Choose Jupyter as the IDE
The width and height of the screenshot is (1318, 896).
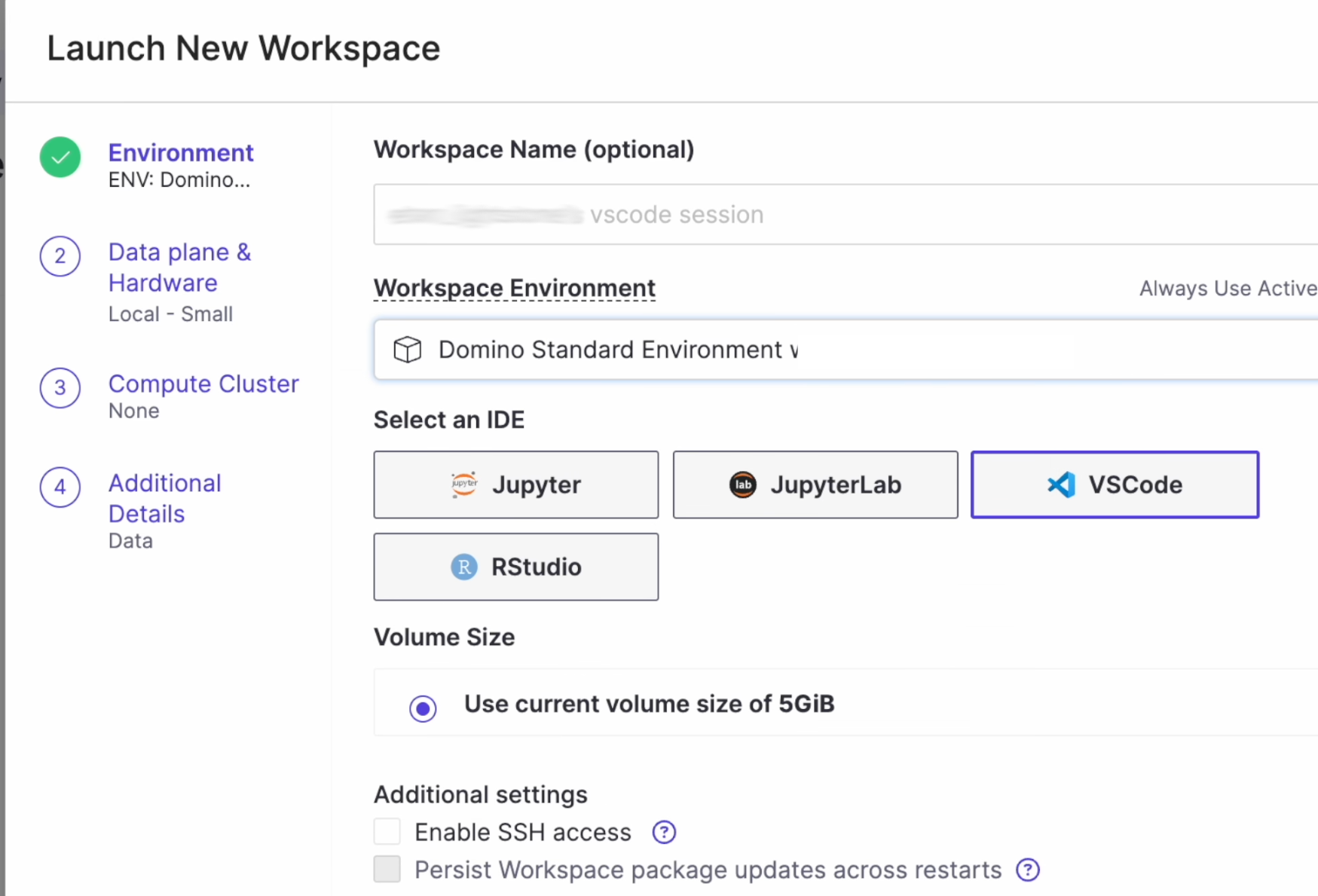click(x=516, y=485)
